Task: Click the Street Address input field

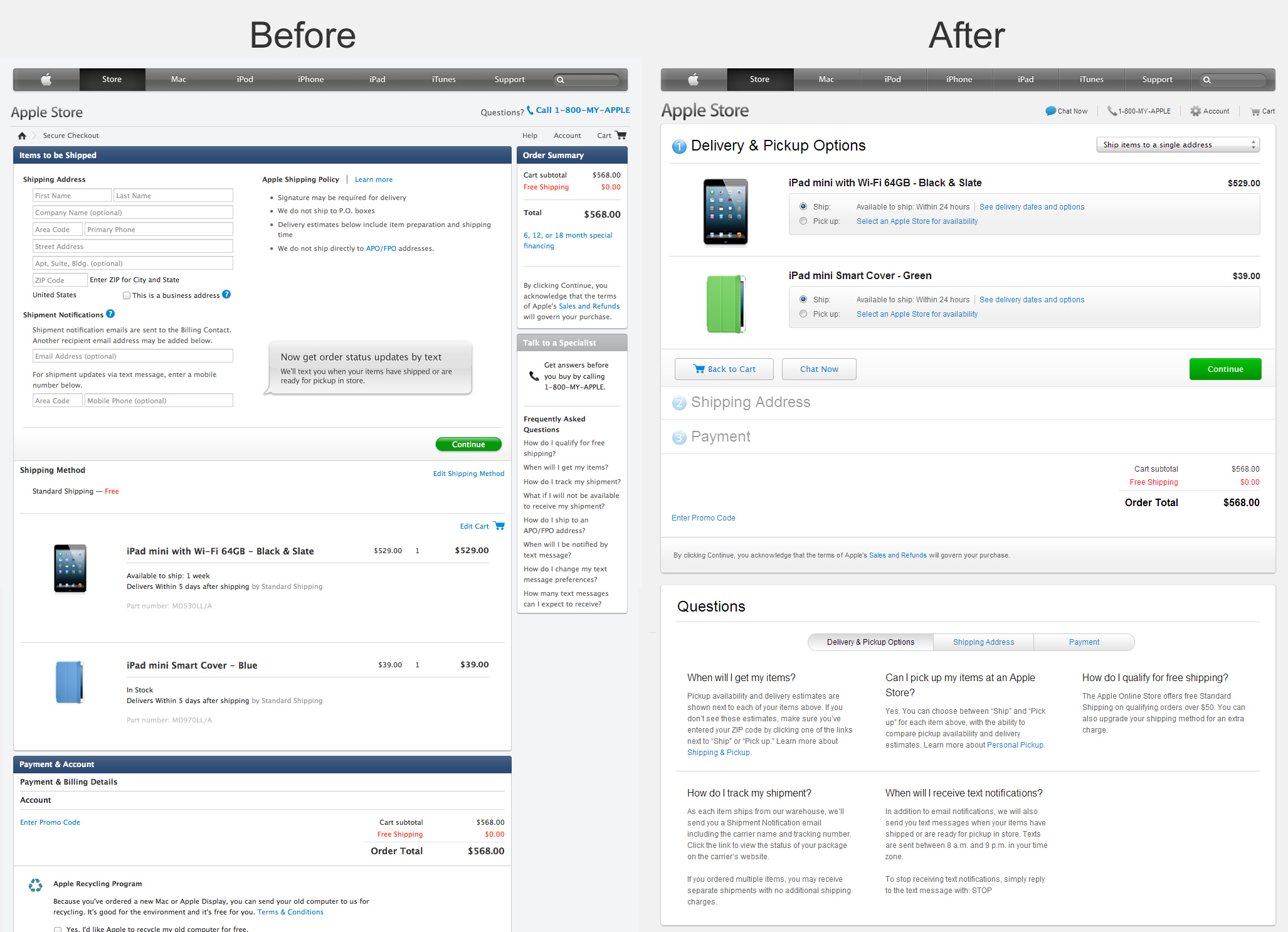Action: pyautogui.click(x=133, y=246)
